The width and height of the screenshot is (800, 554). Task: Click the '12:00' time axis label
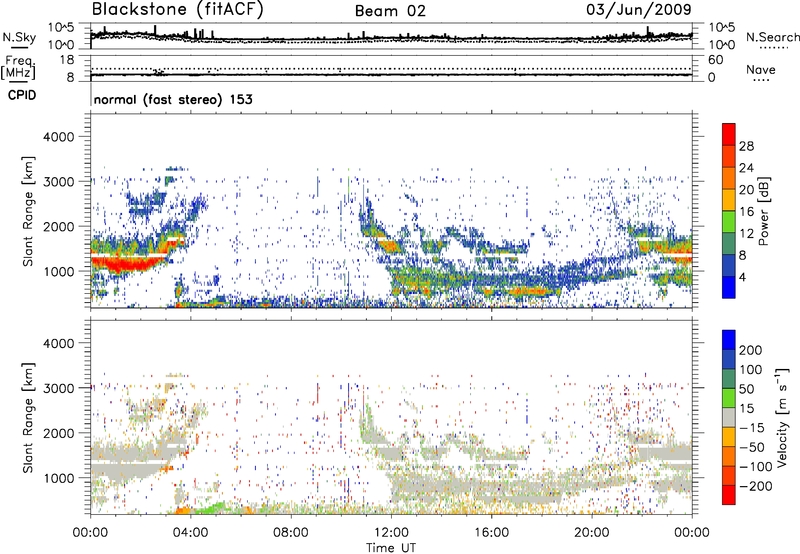pyautogui.click(x=391, y=533)
